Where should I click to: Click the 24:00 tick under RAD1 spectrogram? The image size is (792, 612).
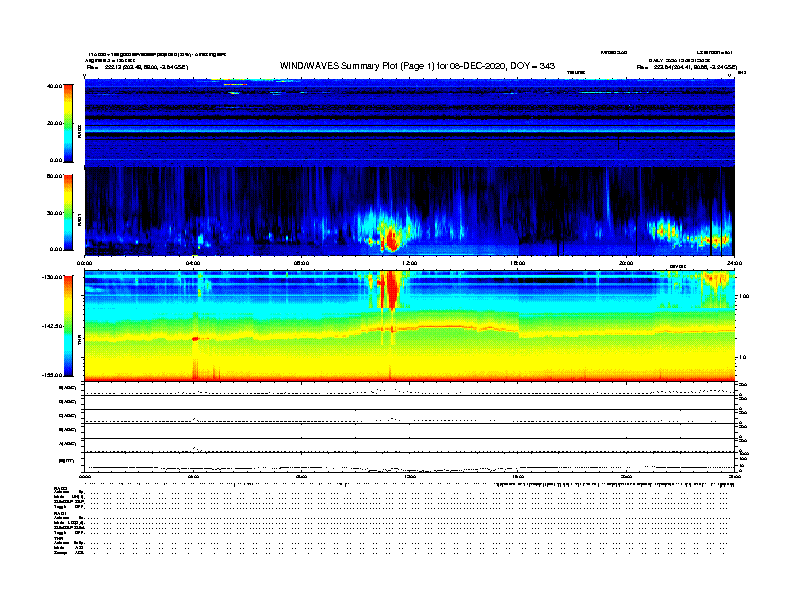734,263
